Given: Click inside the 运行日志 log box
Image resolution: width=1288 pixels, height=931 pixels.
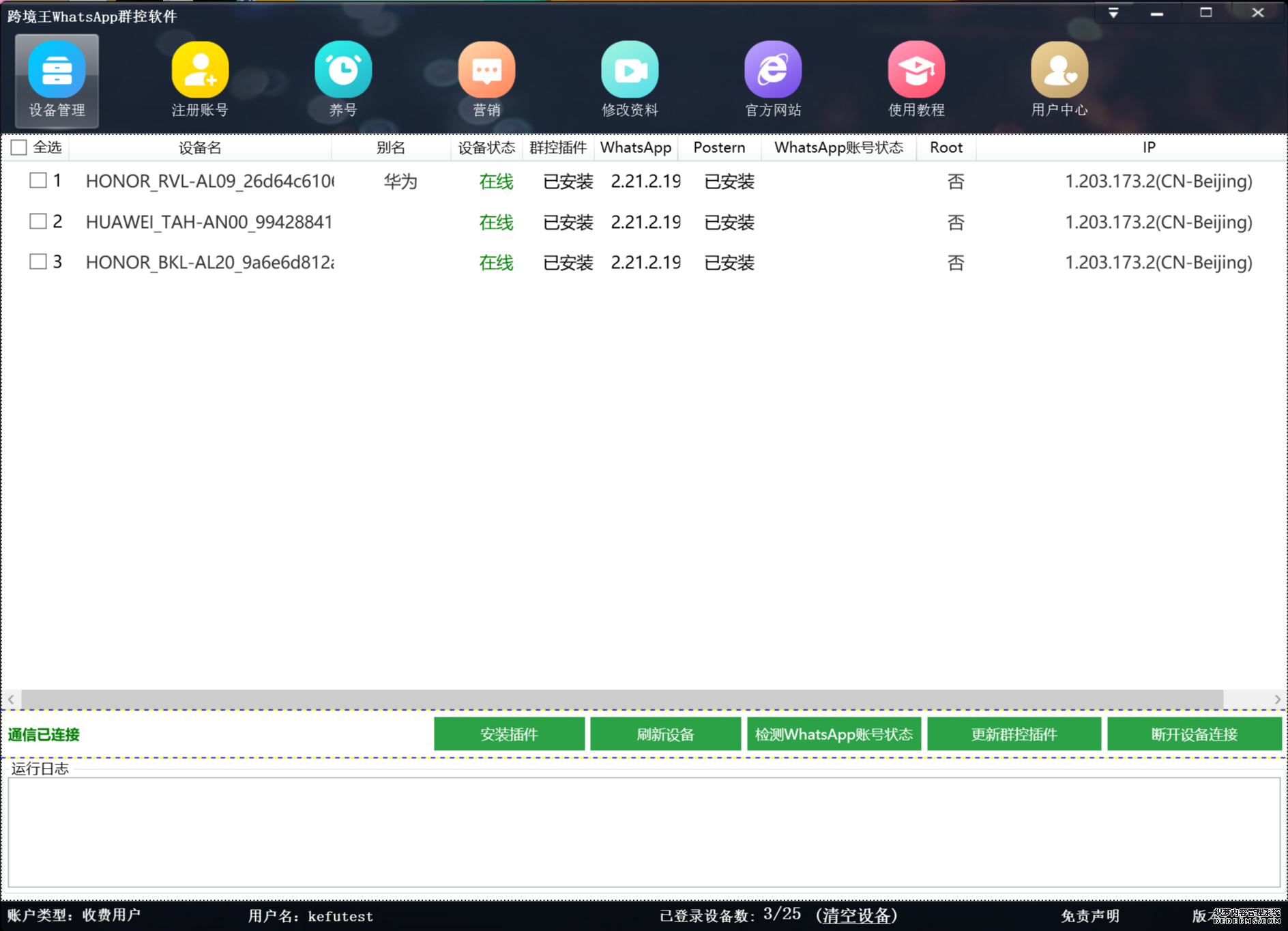Looking at the screenshot, I should pos(644,832).
